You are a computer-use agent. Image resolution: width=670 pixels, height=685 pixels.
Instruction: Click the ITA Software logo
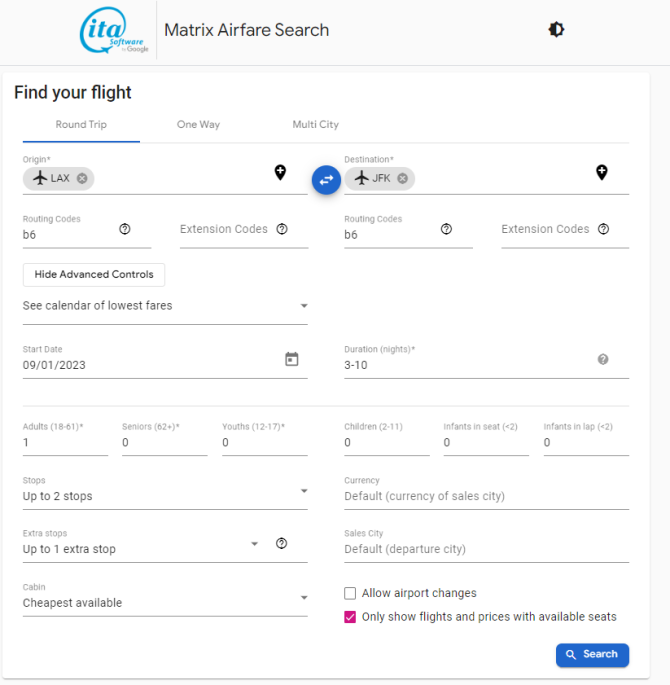coord(114,30)
